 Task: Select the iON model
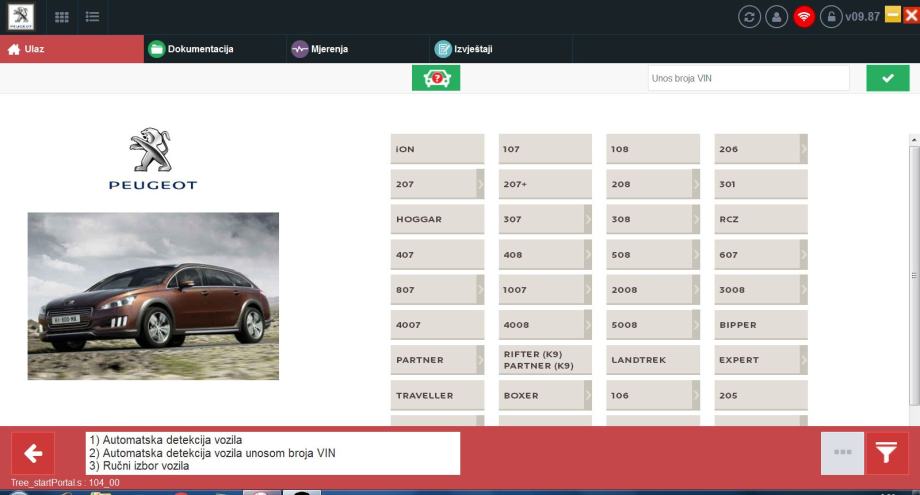[x=437, y=149]
